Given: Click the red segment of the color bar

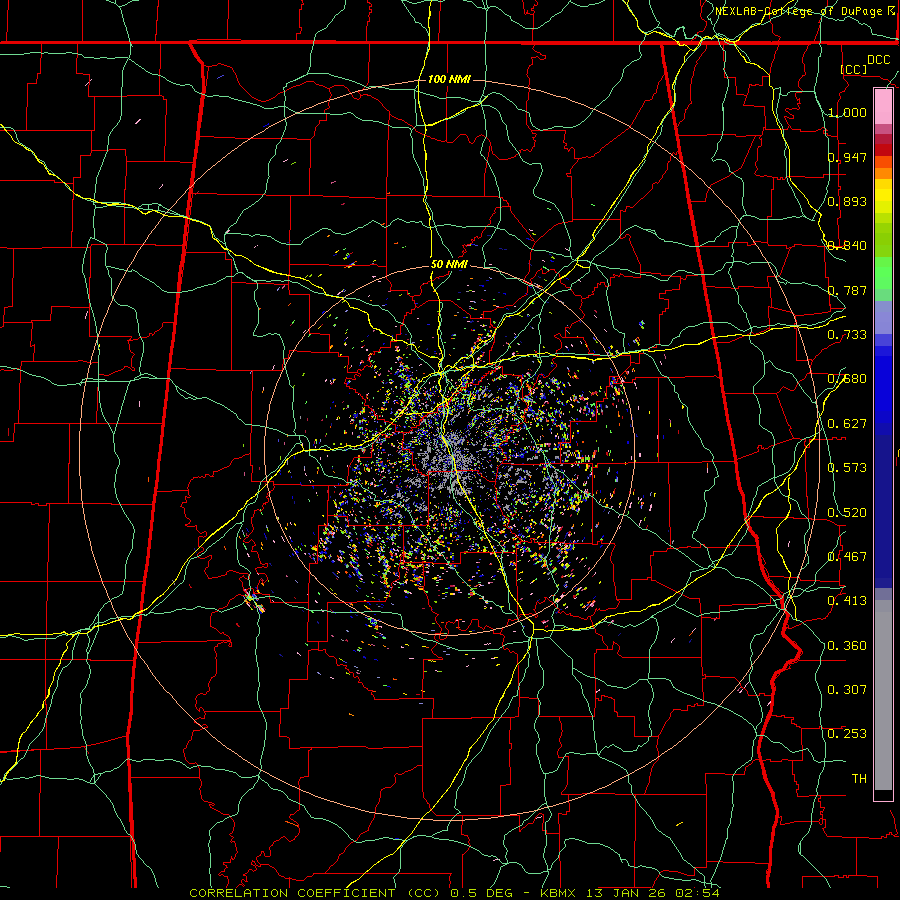Looking at the screenshot, I should tap(883, 150).
